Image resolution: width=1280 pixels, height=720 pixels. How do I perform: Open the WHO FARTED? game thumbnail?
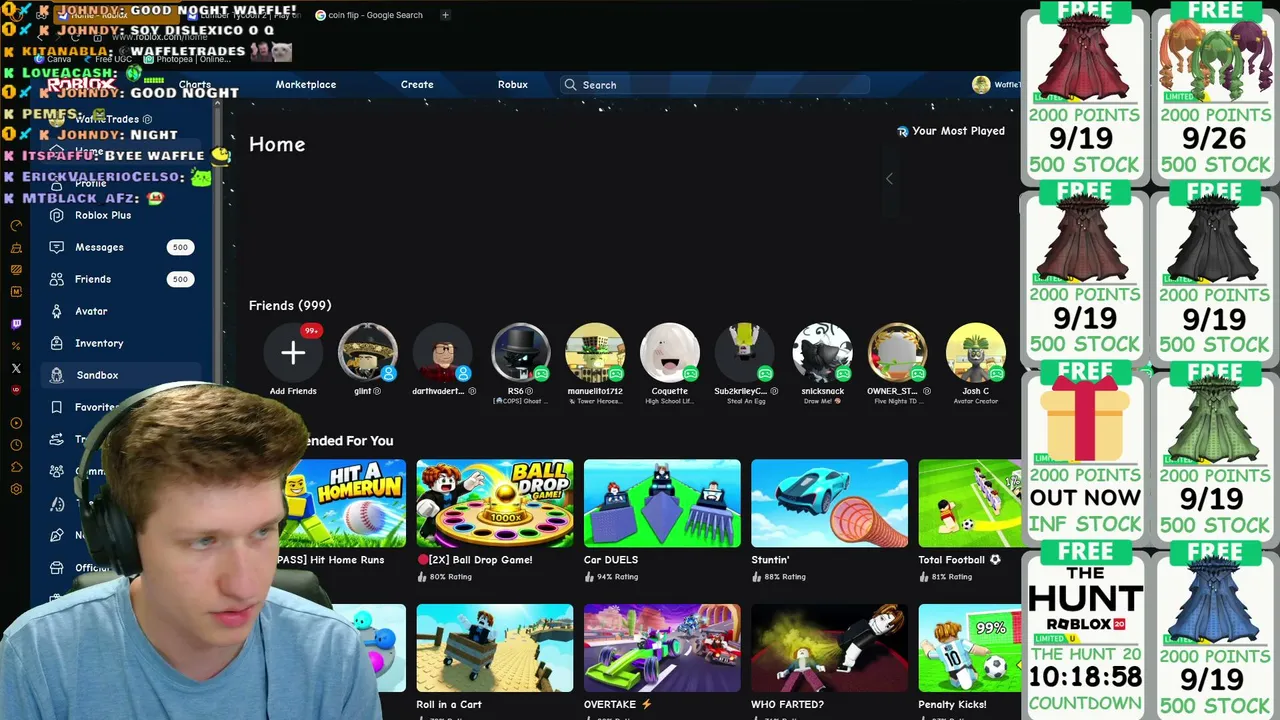click(829, 647)
